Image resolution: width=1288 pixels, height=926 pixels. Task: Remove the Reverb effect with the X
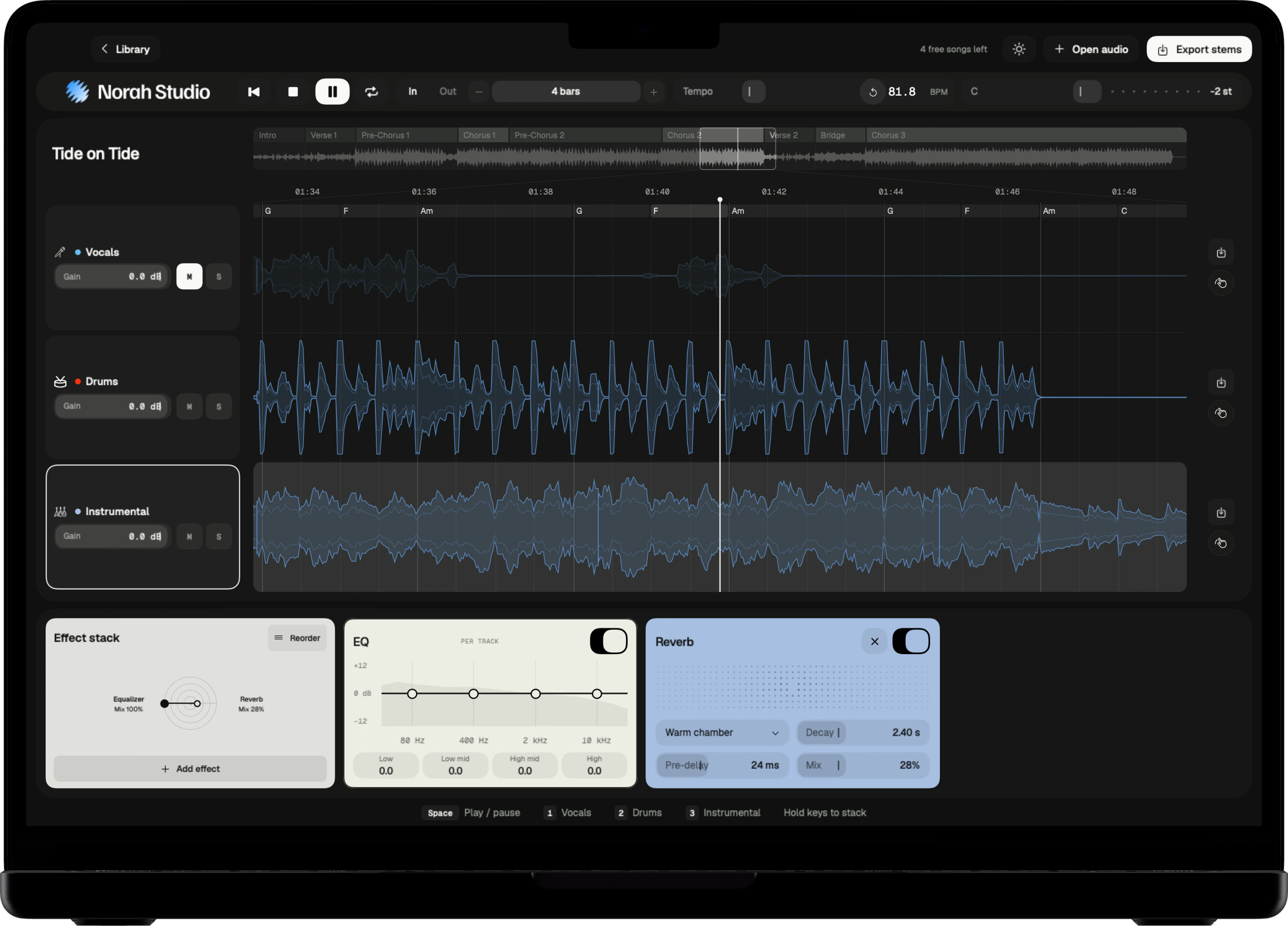point(874,642)
